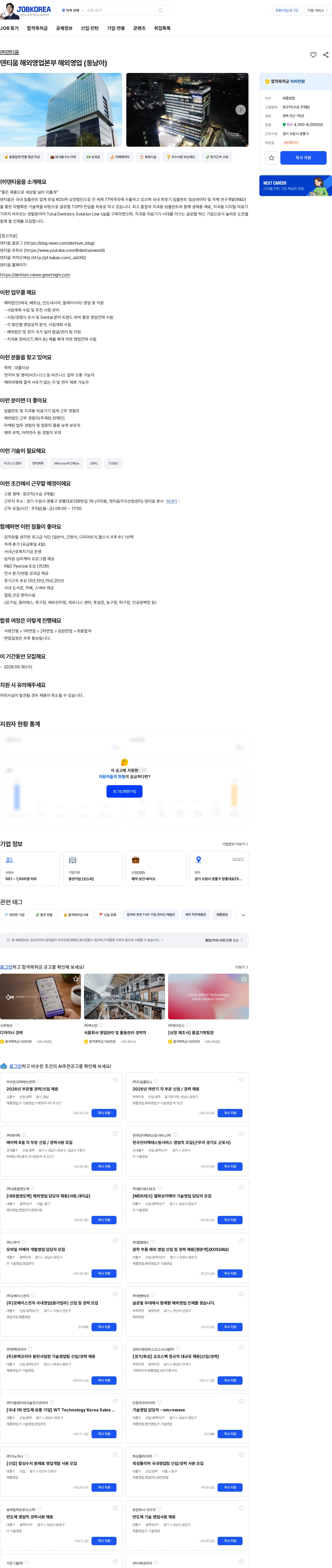332x1568 pixels.
Task: Toggle heart next to 하이윈코퍼레이션(주)
Action: (38, 1082)
